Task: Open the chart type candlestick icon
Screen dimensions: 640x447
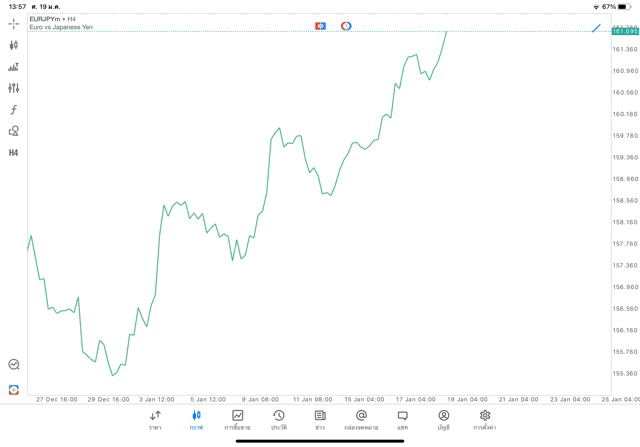Action: 14,45
